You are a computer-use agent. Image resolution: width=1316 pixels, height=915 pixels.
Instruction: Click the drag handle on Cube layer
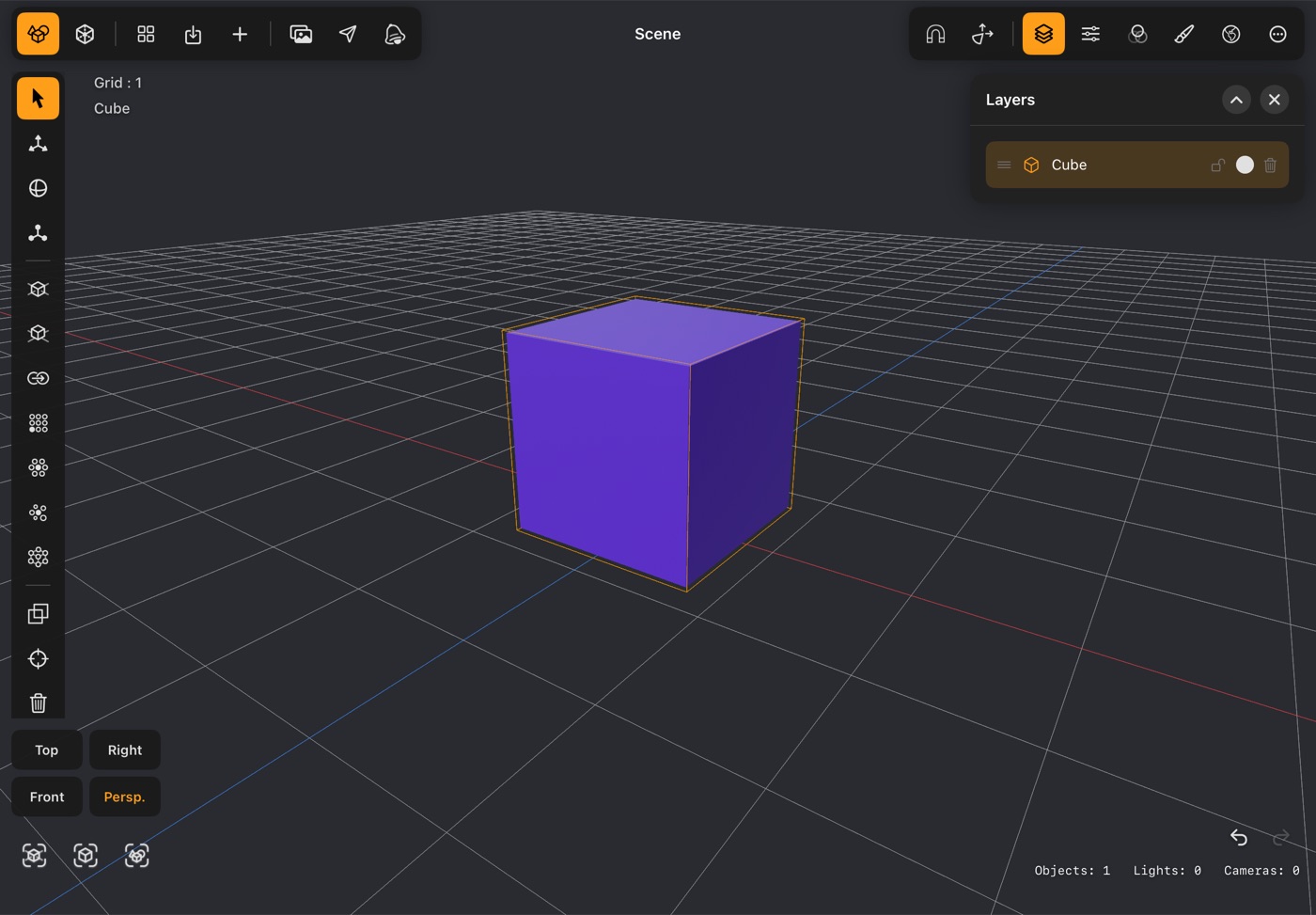(x=1004, y=165)
